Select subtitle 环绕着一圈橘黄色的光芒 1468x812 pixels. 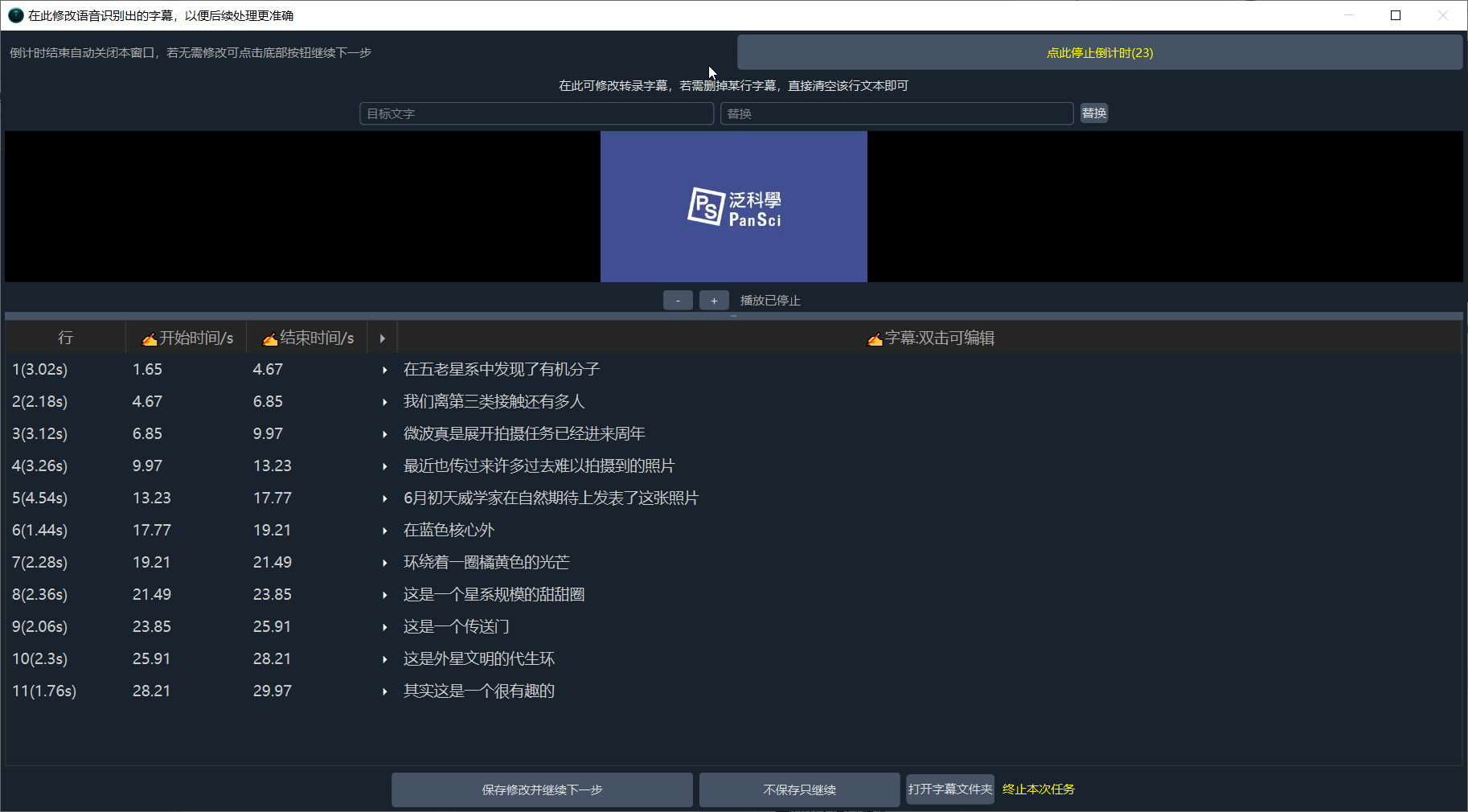tap(486, 563)
